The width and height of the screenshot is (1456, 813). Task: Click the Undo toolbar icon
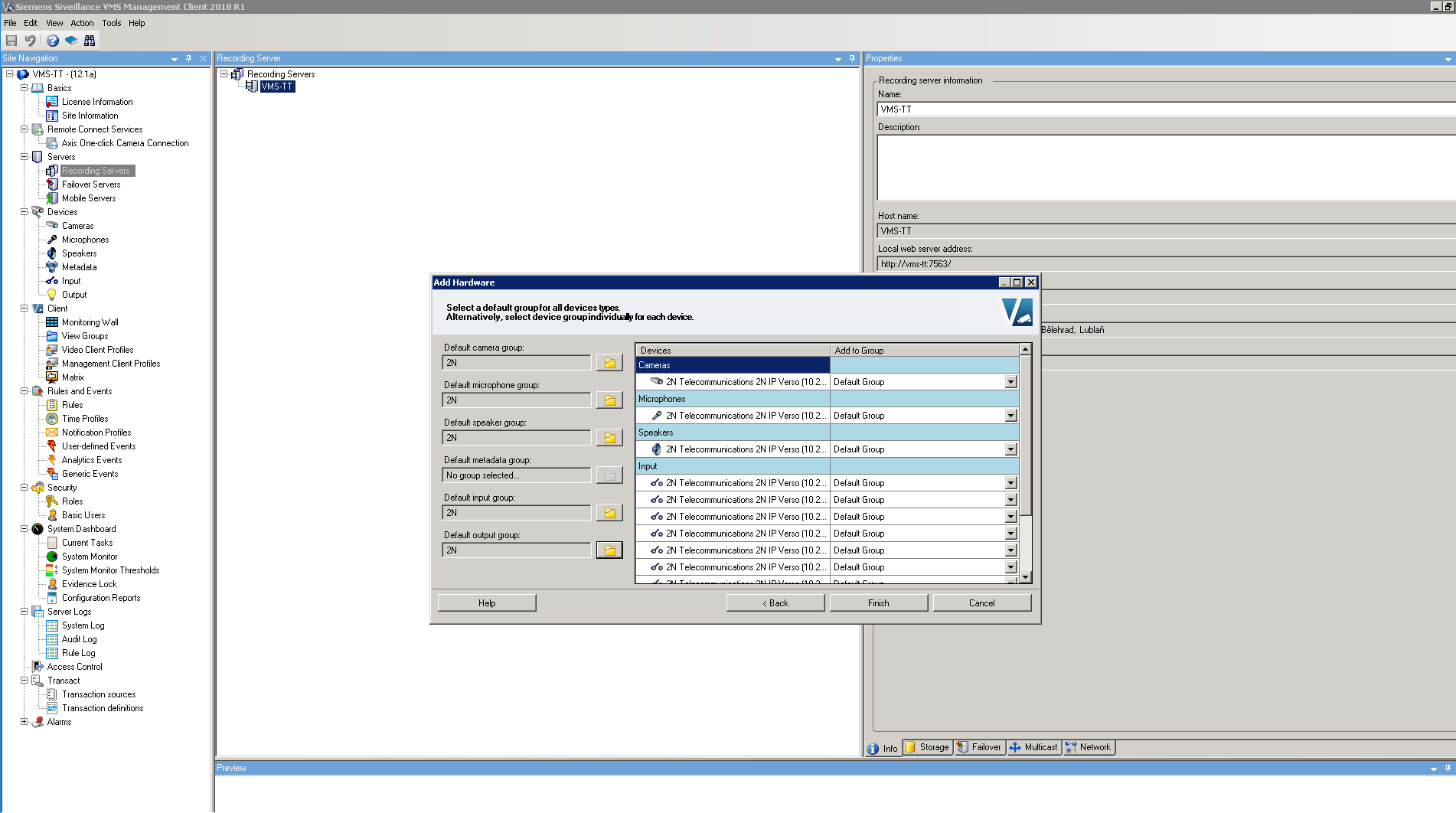tap(31, 41)
